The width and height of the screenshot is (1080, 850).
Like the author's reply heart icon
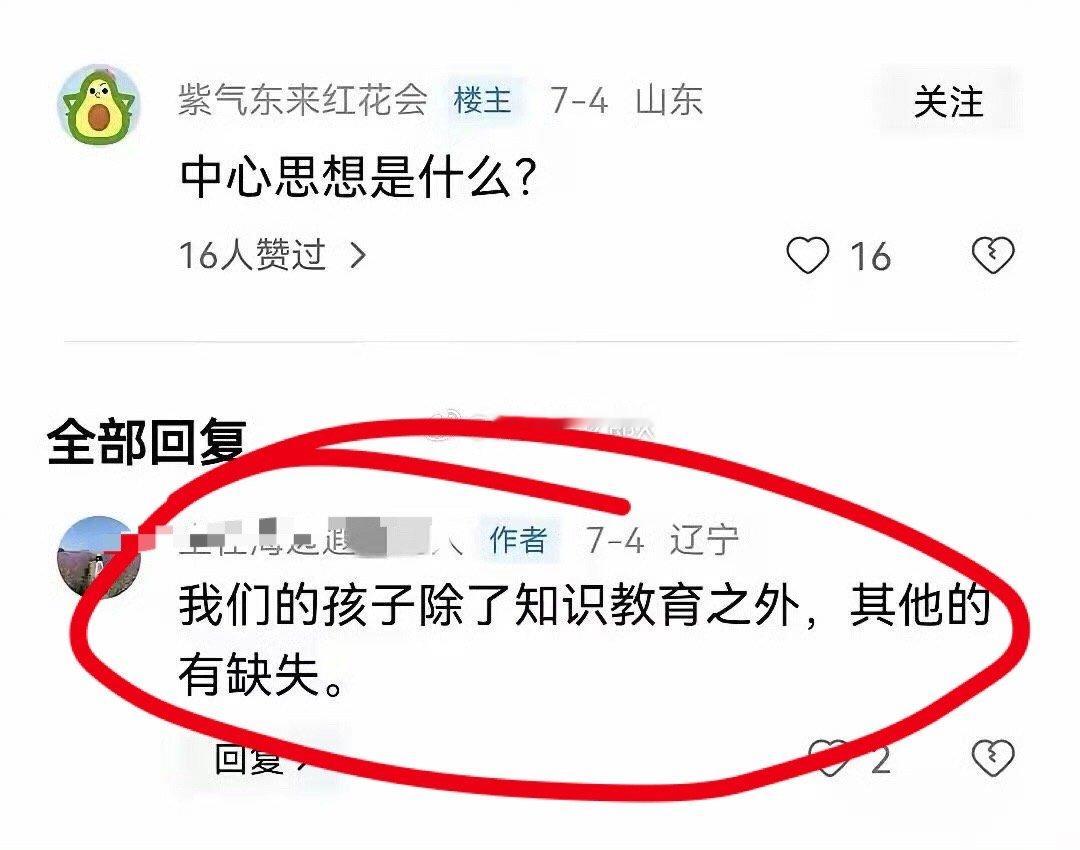(x=828, y=758)
